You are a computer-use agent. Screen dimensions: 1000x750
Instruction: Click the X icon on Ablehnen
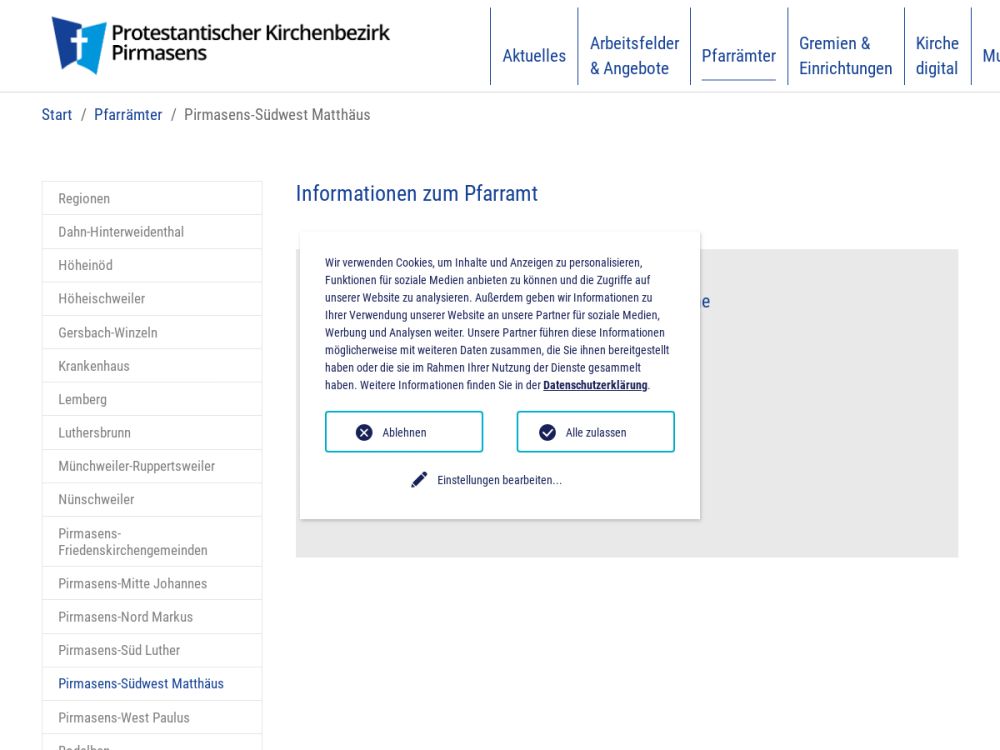(x=364, y=432)
